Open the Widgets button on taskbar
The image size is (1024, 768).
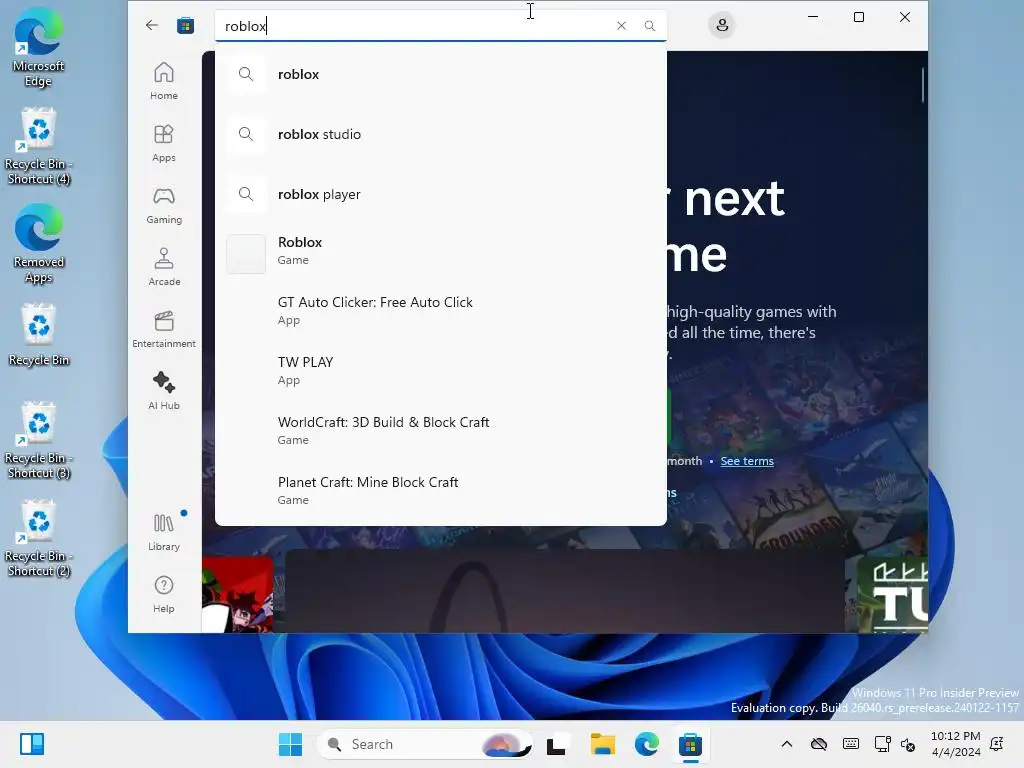pyautogui.click(x=31, y=744)
